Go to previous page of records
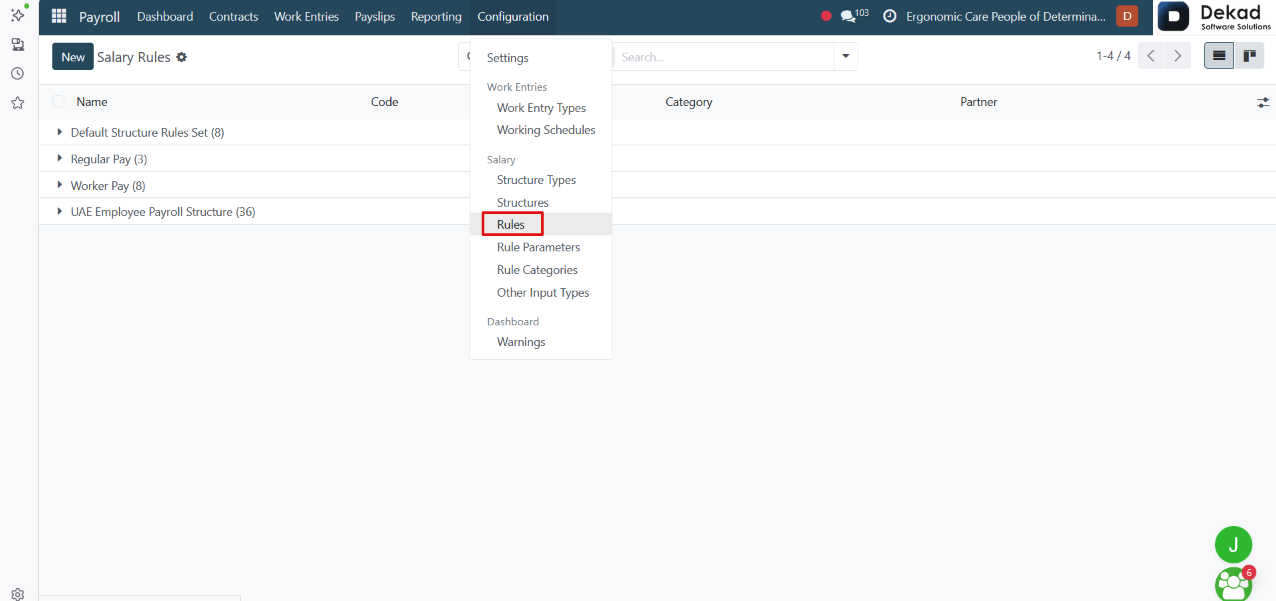This screenshot has height=601, width=1276. [1151, 56]
